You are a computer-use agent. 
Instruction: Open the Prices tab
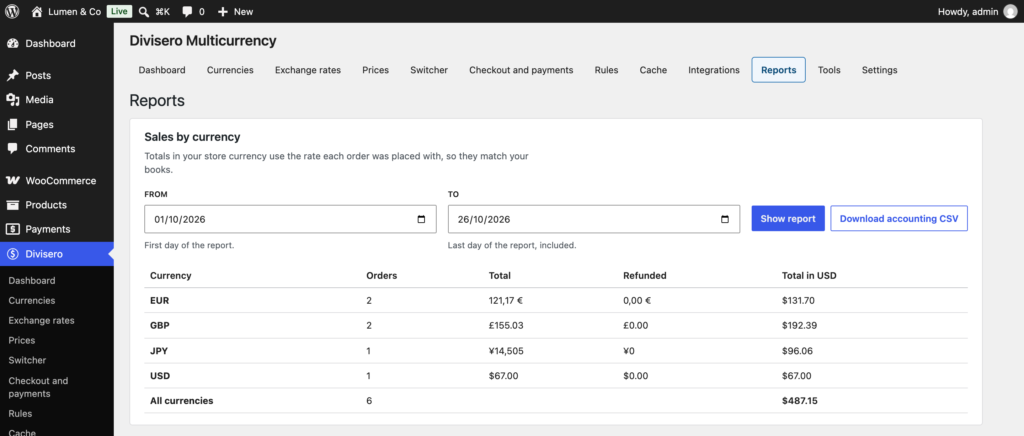tap(376, 70)
